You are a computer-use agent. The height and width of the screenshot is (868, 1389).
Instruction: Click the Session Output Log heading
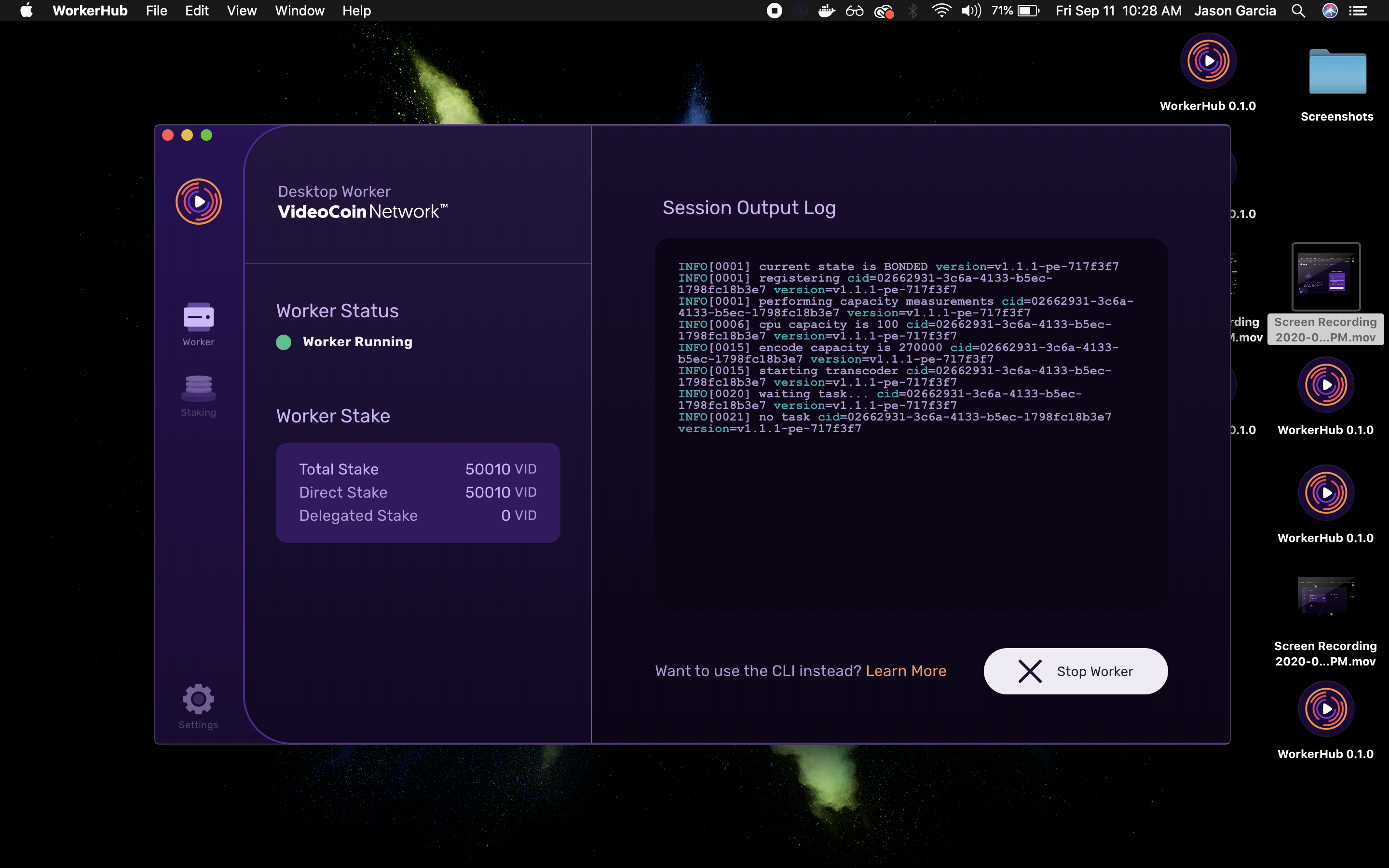click(749, 208)
